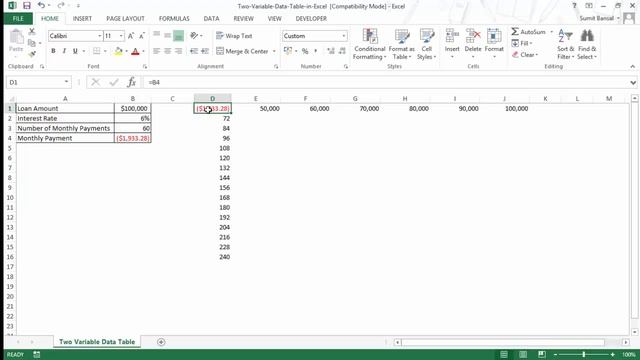Apply yellow fill color to cell
Viewport: 640px width, 360px height.
pyautogui.click(x=118, y=51)
